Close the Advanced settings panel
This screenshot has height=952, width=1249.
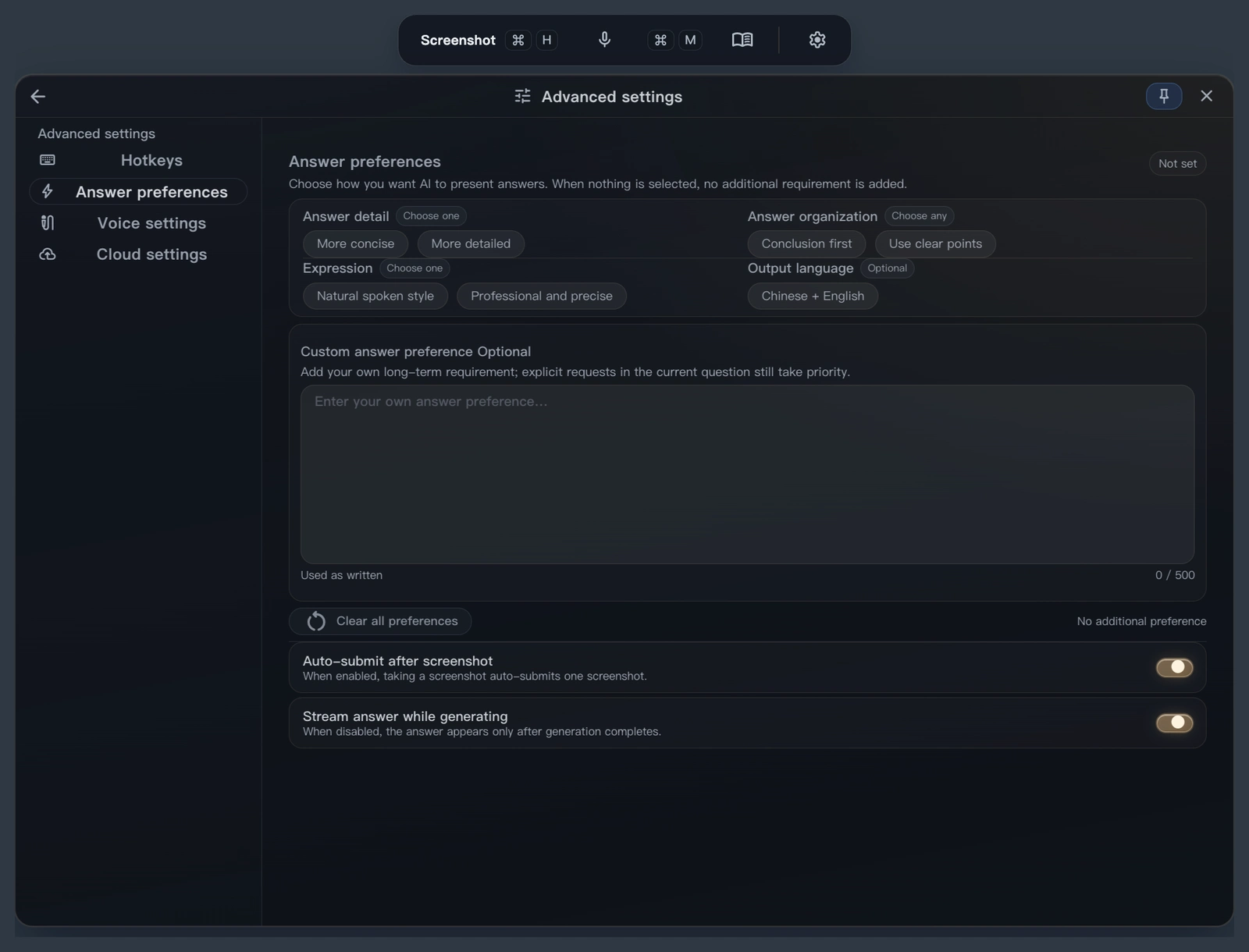pos(1207,96)
